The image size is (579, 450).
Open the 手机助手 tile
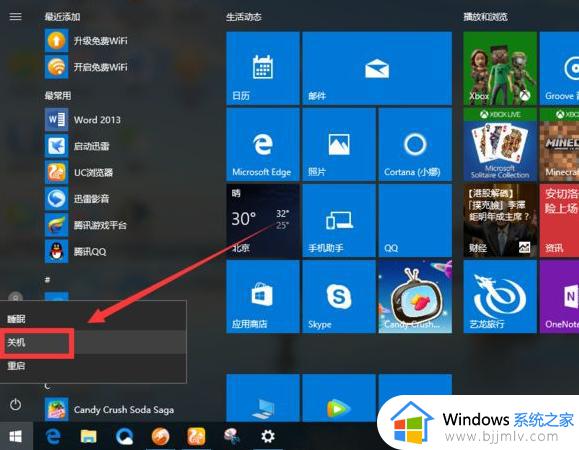[x=339, y=220]
